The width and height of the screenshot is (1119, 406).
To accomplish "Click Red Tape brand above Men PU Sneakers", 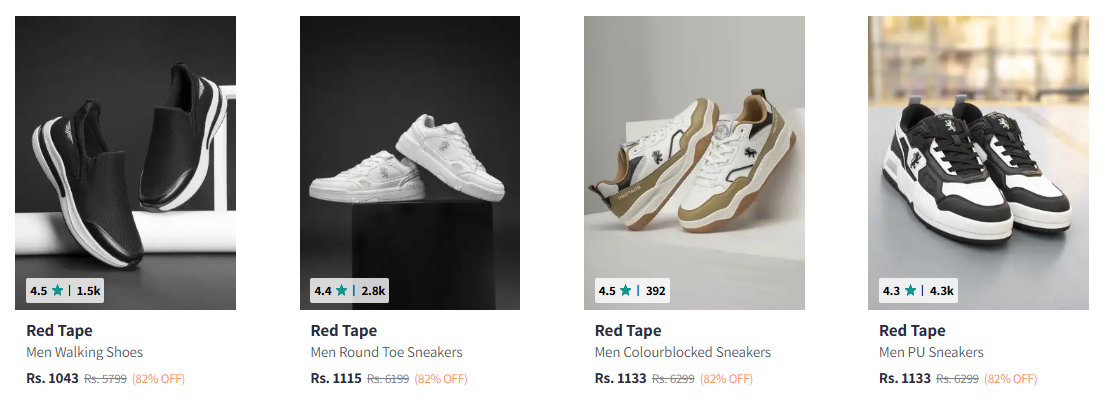I will pyautogui.click(x=912, y=330).
